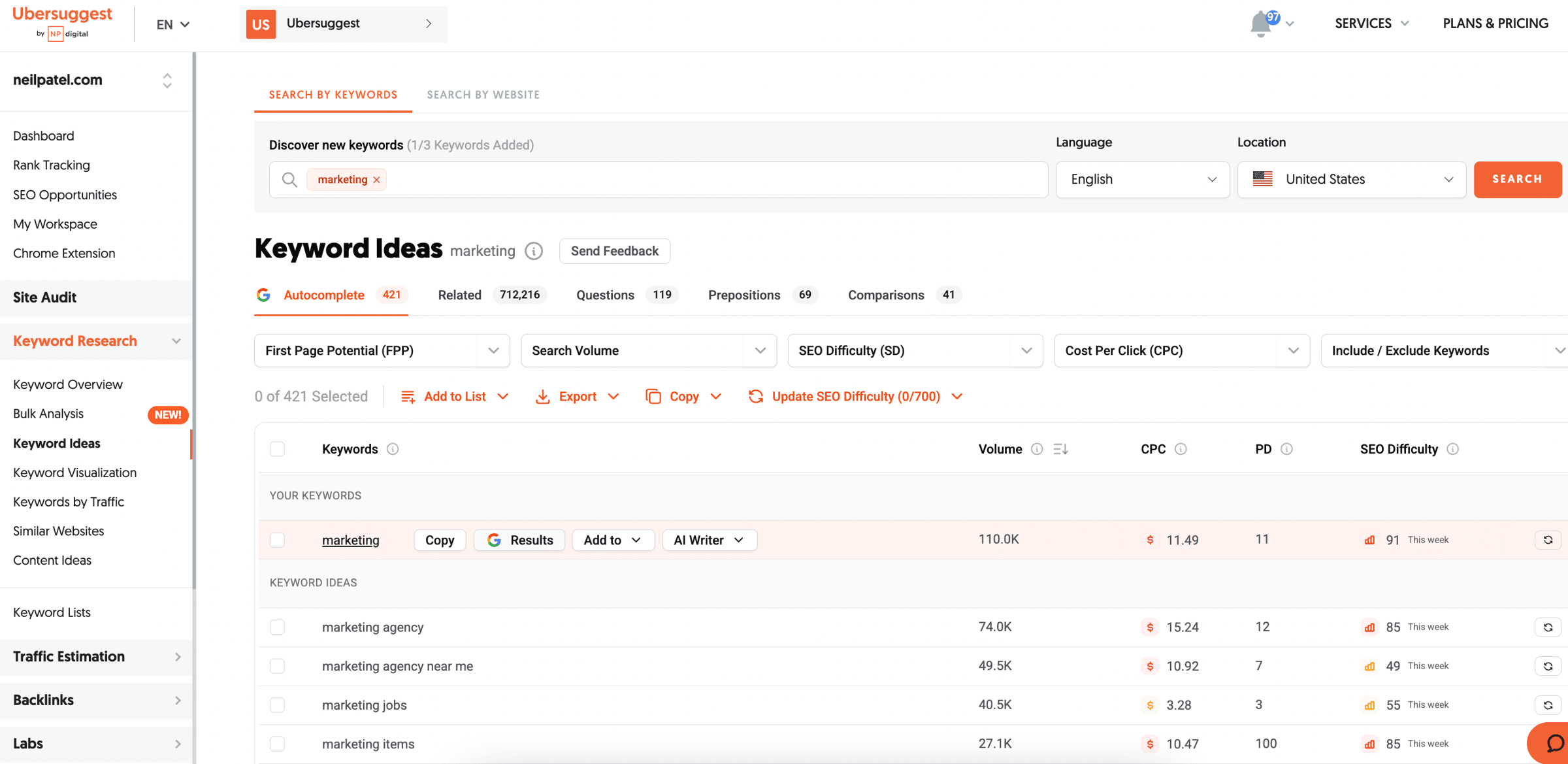This screenshot has height=764, width=1568.
Task: Toggle the select-all keywords checkbox
Action: pyautogui.click(x=277, y=449)
